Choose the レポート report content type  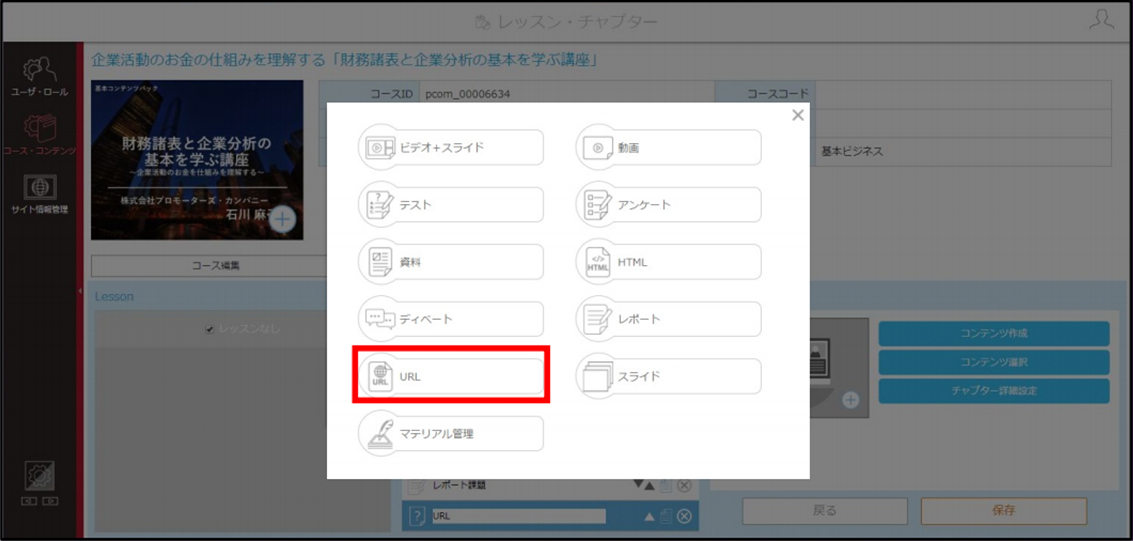pyautogui.click(x=668, y=319)
